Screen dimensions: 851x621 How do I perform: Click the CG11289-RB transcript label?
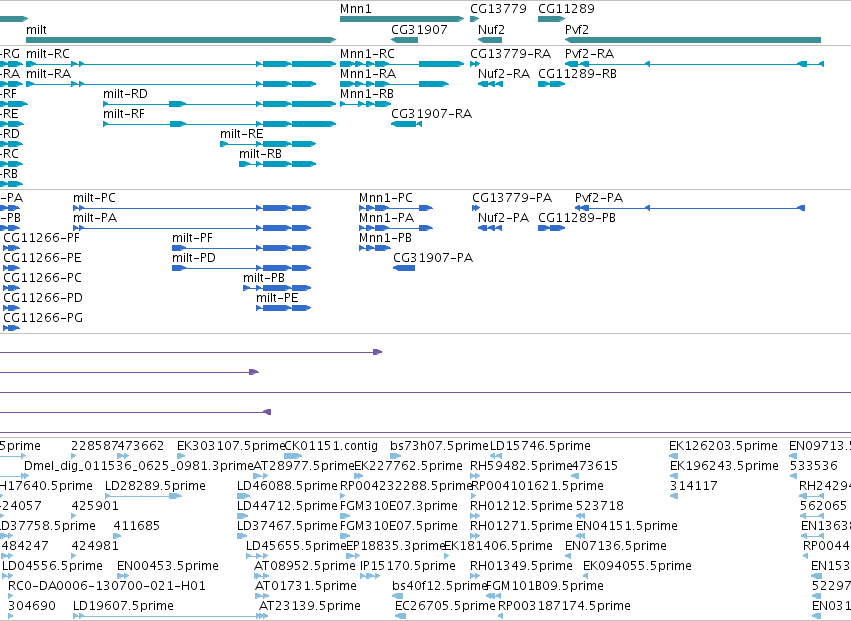577,74
